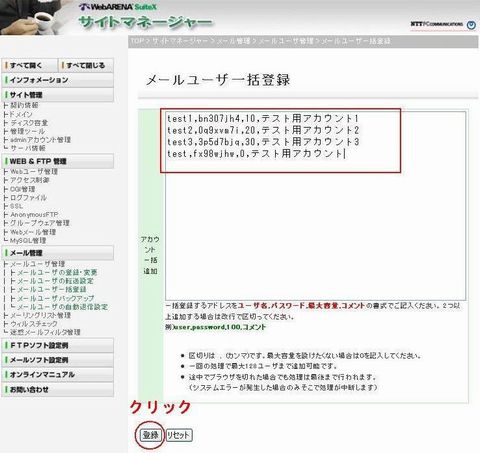Screen dimensions: 480x453
Task: Expand all menus with すべて開く
Action: pyautogui.click(x=30, y=65)
